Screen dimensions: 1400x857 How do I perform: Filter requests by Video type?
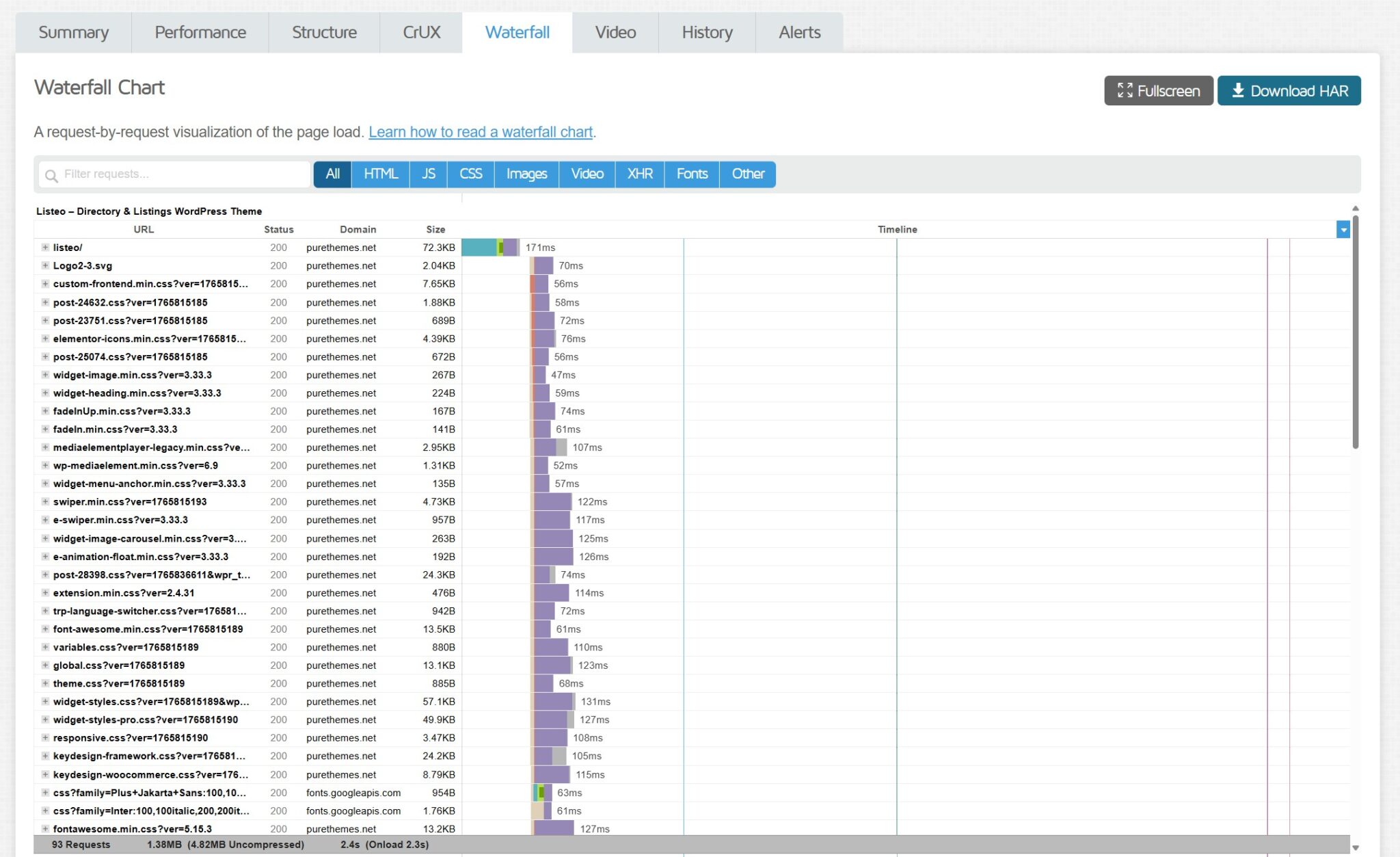587,174
